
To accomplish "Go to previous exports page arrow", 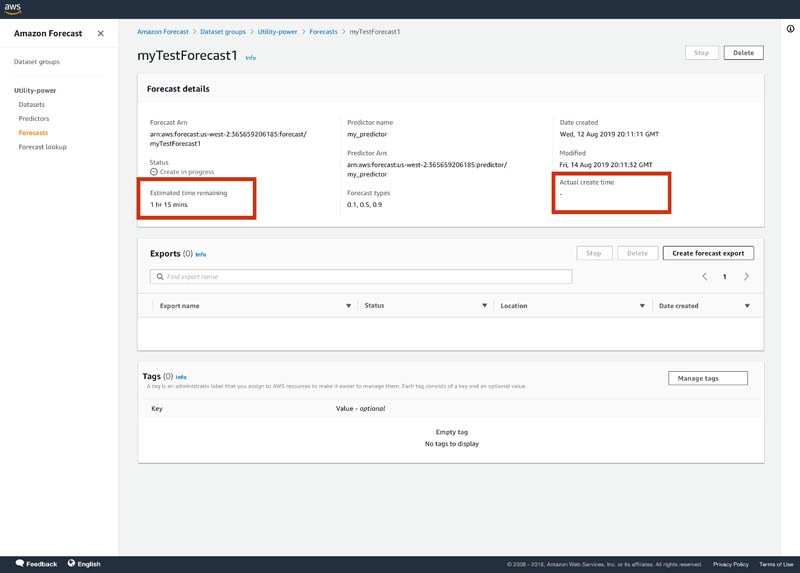I will pos(705,277).
